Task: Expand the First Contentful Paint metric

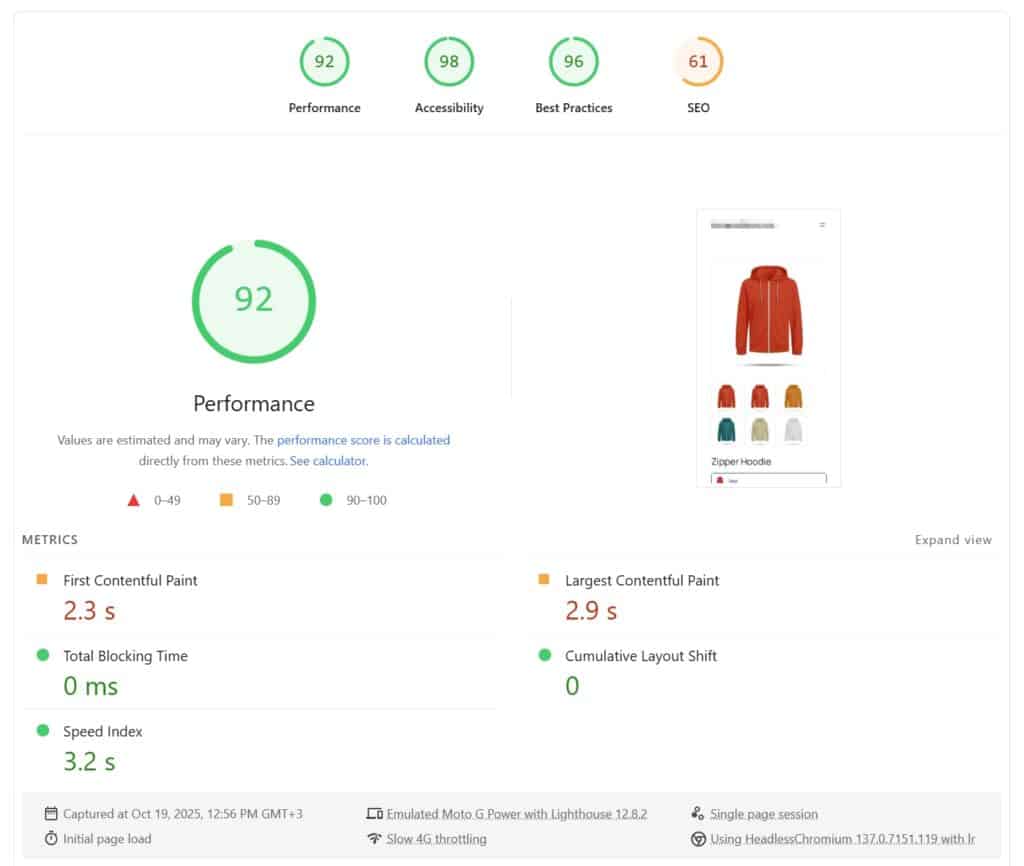Action: pos(130,580)
